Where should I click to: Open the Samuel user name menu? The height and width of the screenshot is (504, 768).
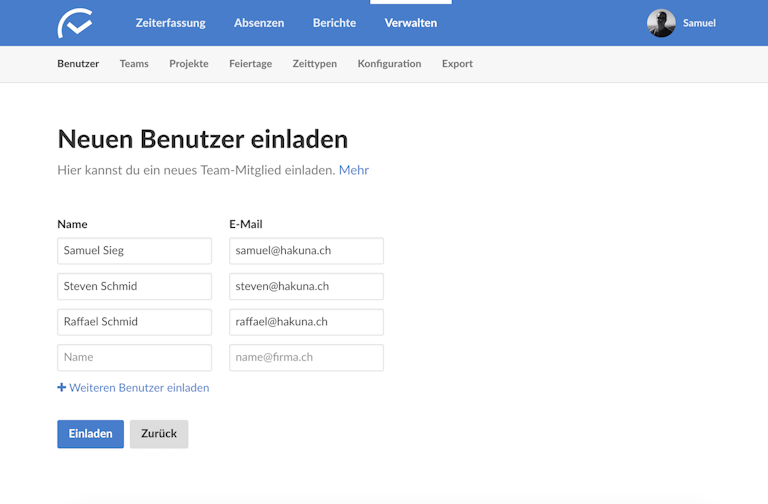click(x=699, y=23)
